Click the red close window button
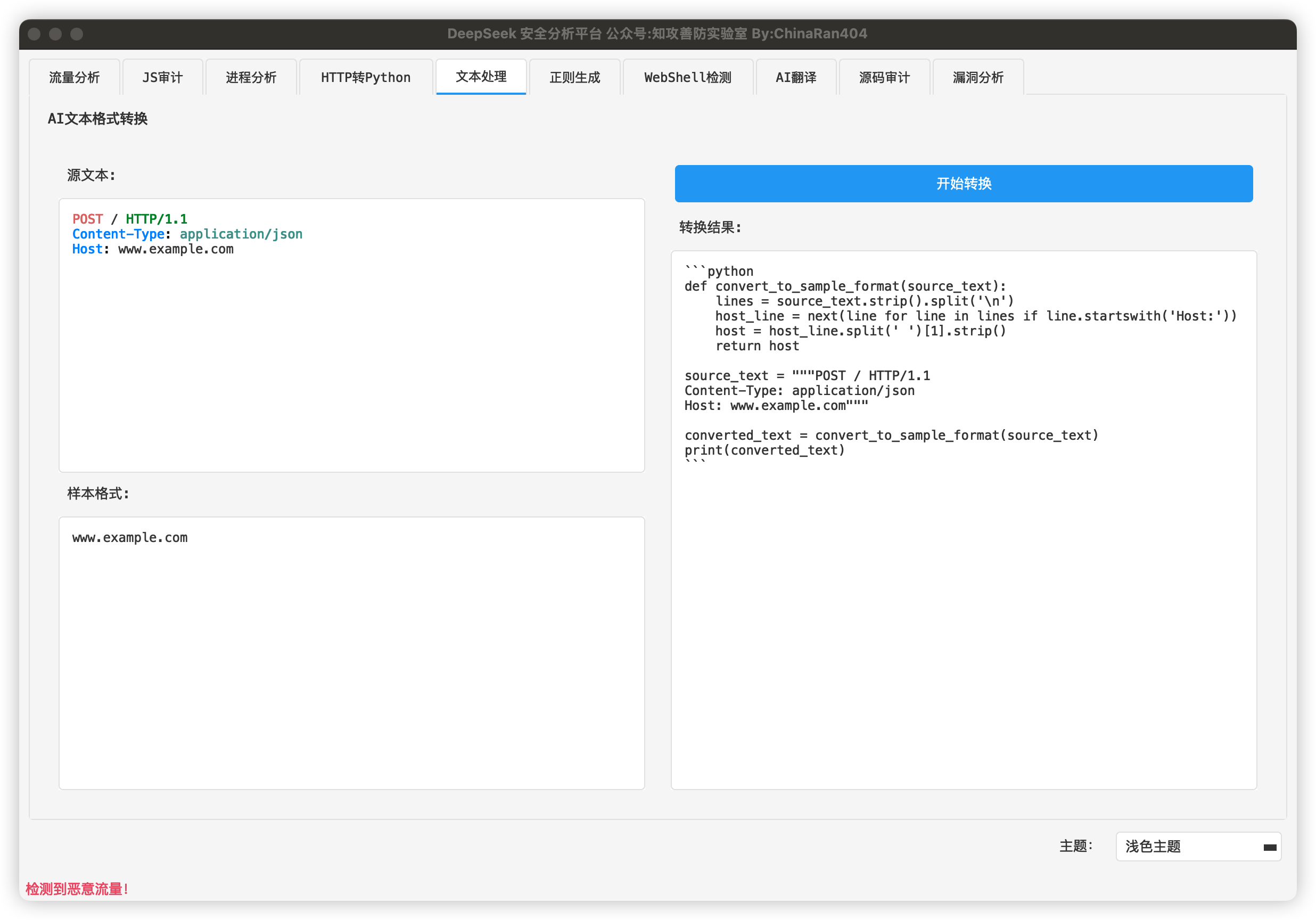 (x=35, y=34)
